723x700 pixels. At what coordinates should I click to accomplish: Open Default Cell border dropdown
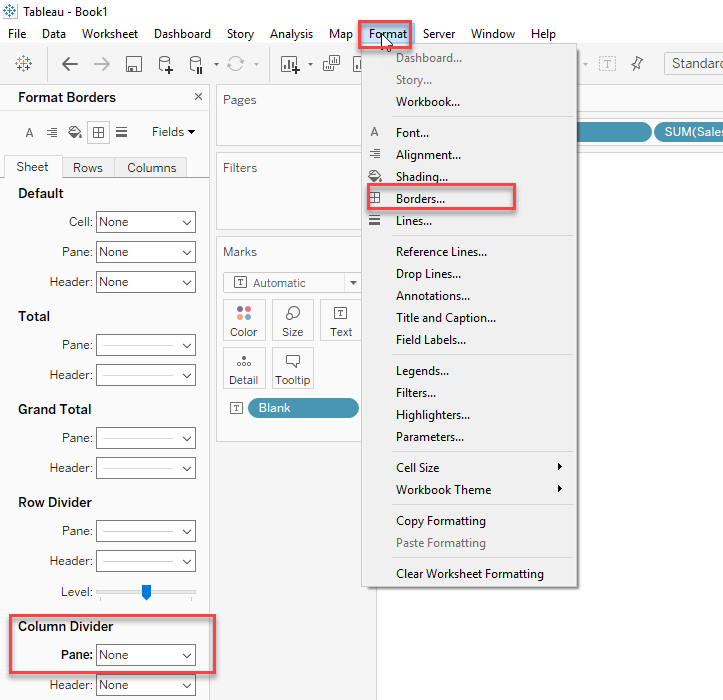coord(146,222)
